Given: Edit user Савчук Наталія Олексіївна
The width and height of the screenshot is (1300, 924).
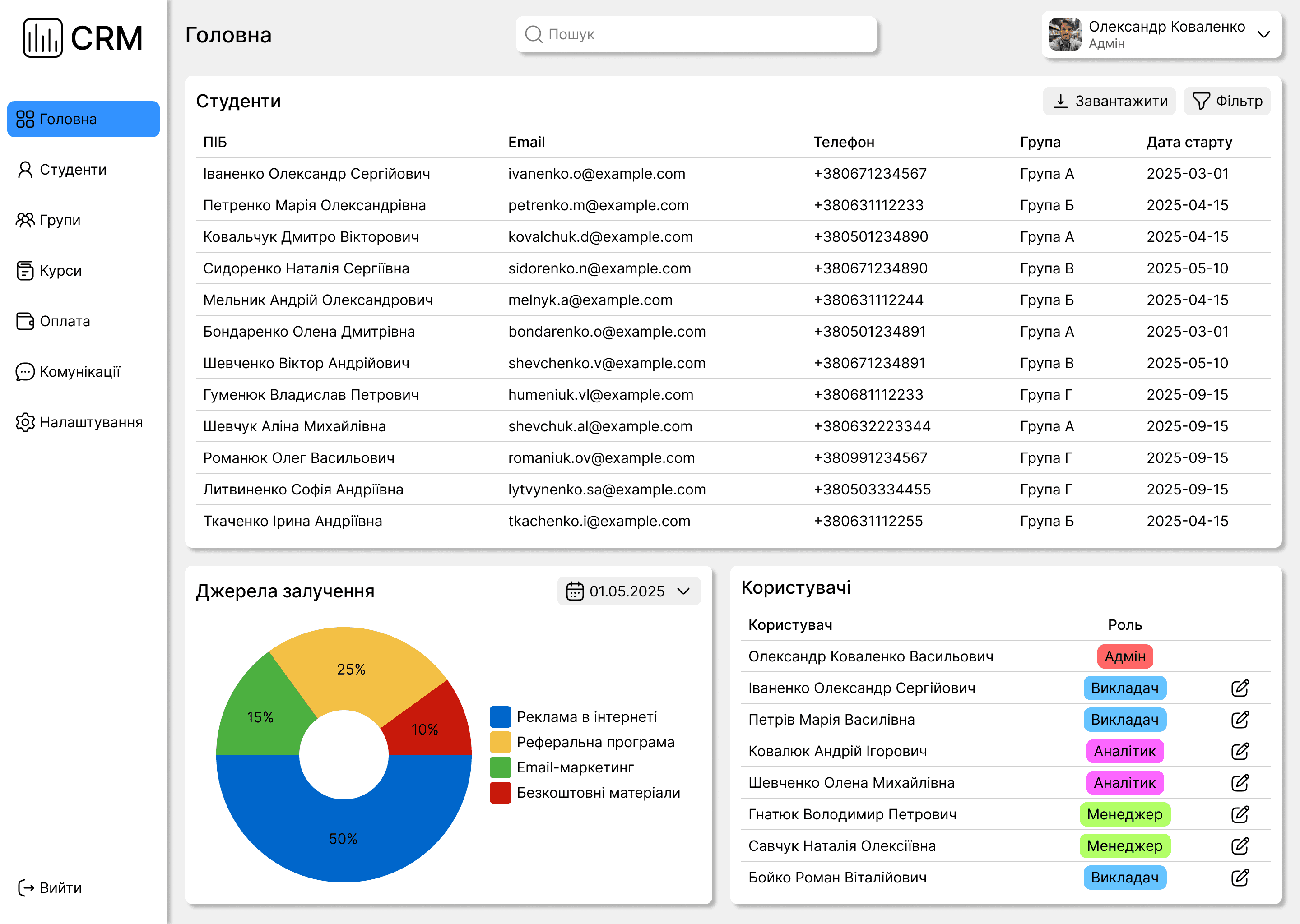Looking at the screenshot, I should (1239, 846).
